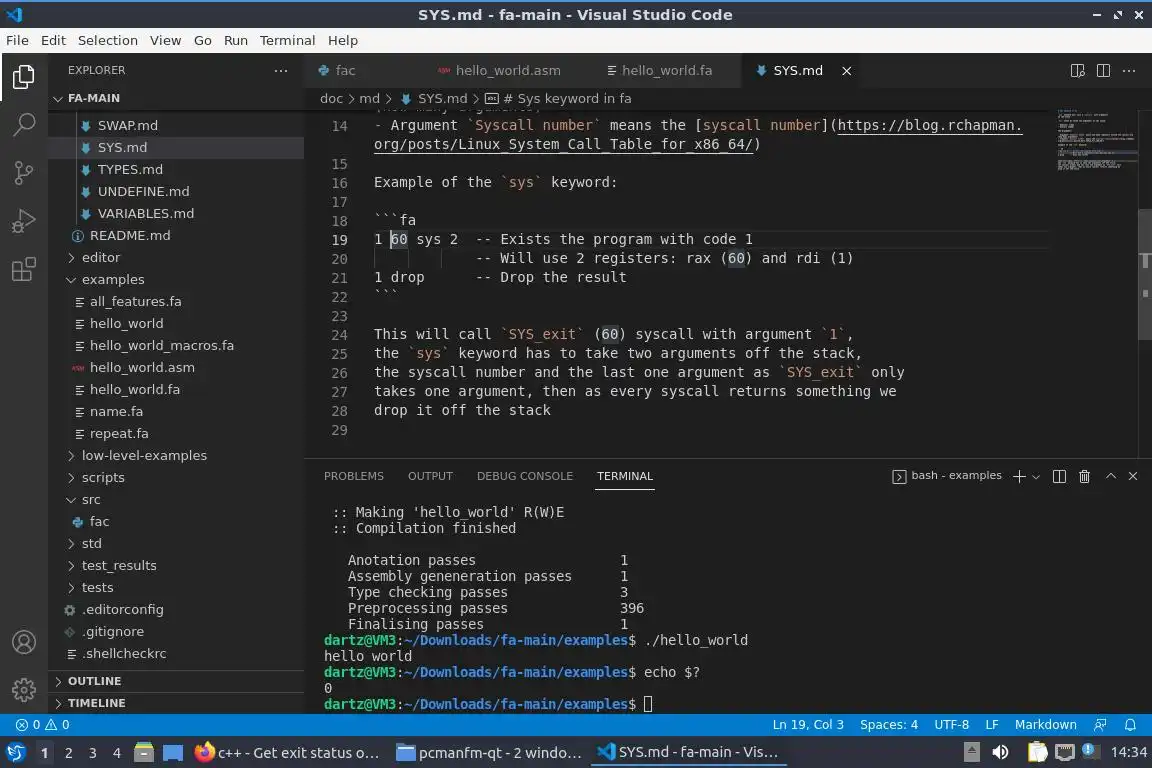This screenshot has height=768, width=1152.
Task: Open the Manage gear icon
Action: click(x=24, y=689)
